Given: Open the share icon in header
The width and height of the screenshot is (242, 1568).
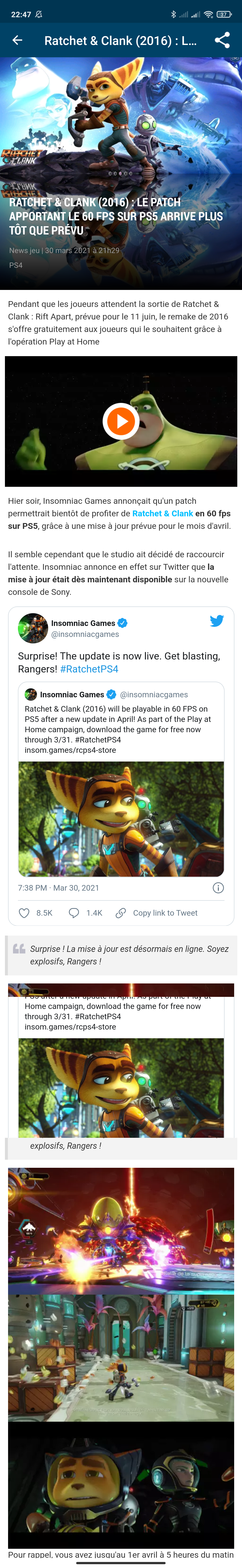Looking at the screenshot, I should pos(223,40).
